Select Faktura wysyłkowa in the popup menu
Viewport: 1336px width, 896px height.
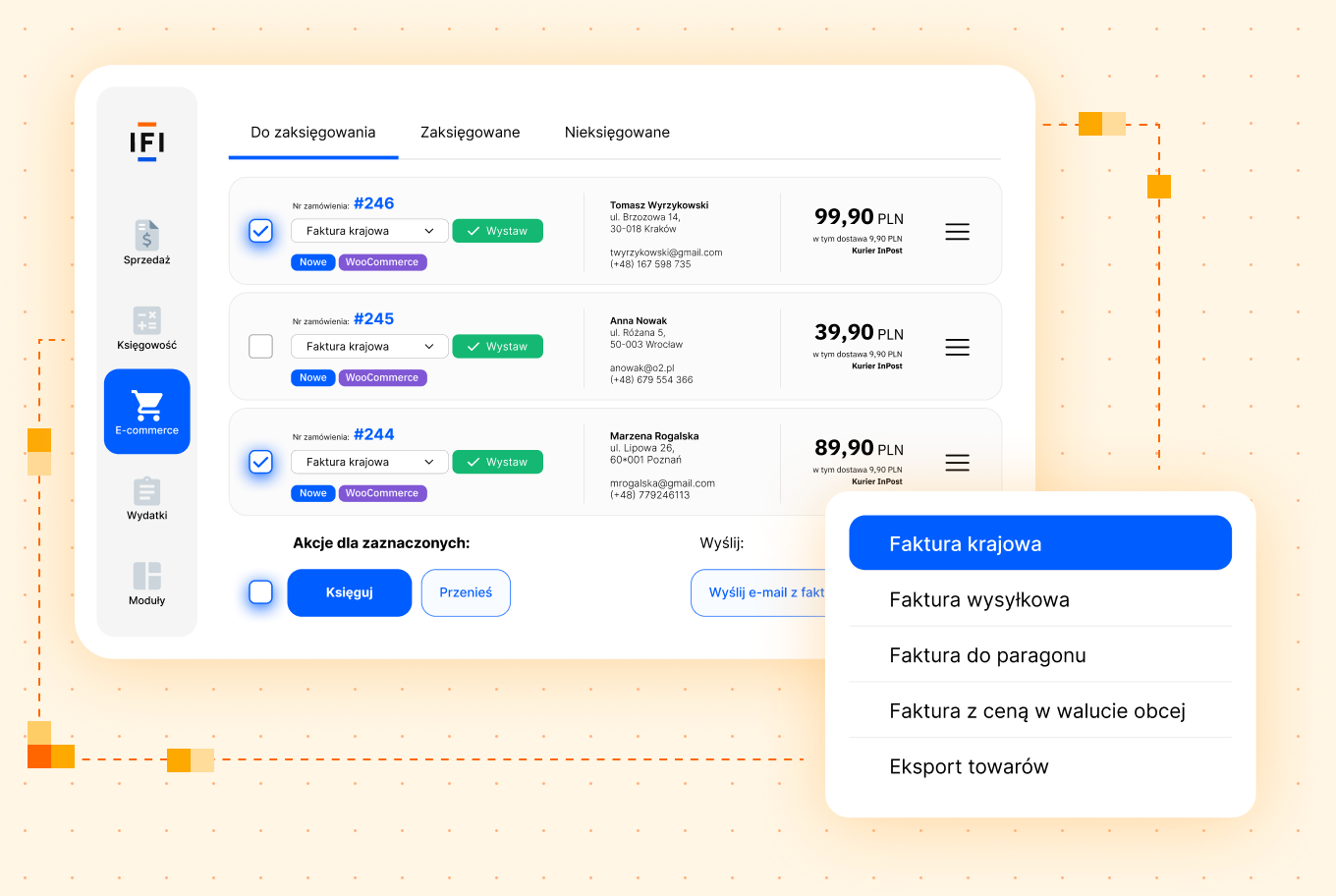tap(1040, 599)
